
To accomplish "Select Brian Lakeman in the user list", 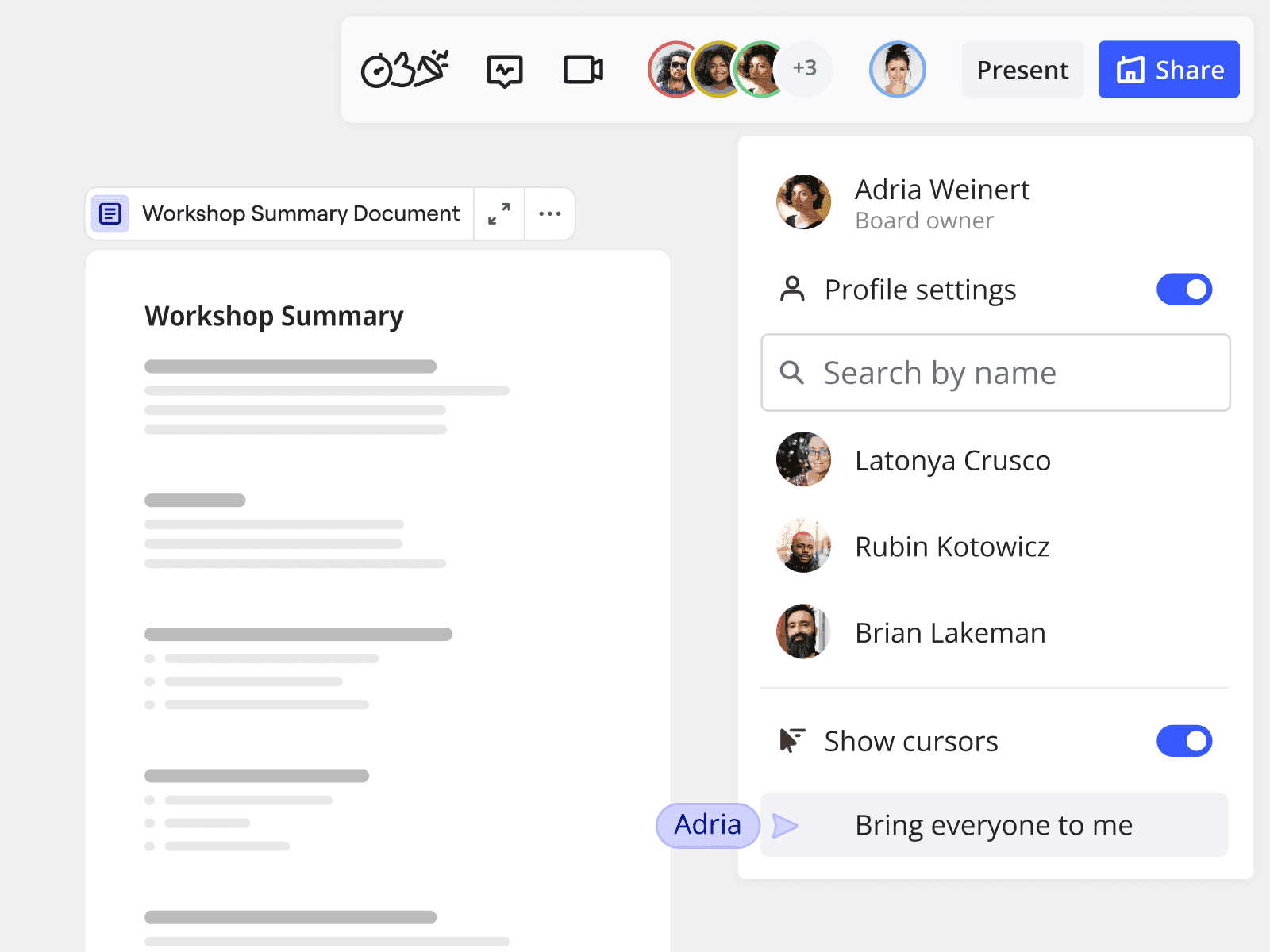I will [x=949, y=633].
